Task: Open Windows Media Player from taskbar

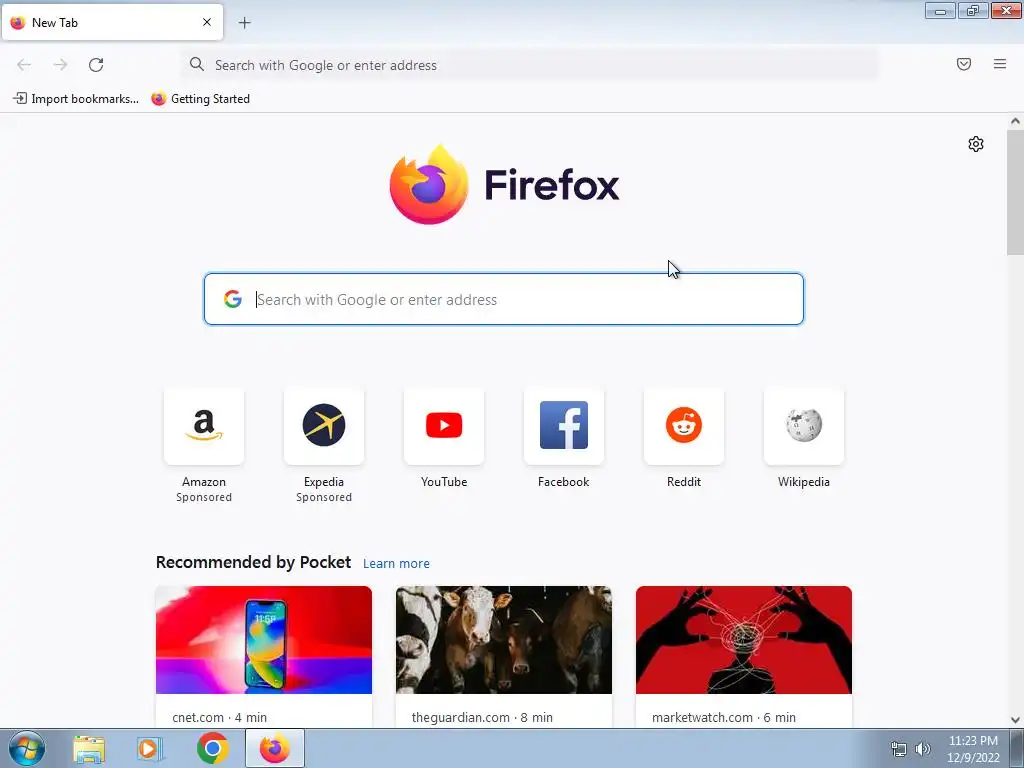Action: point(150,748)
